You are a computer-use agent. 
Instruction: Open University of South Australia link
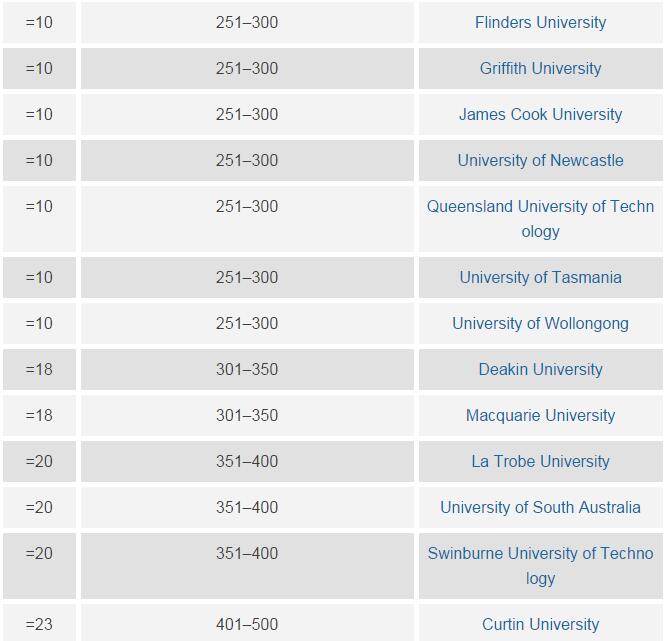[x=540, y=507]
